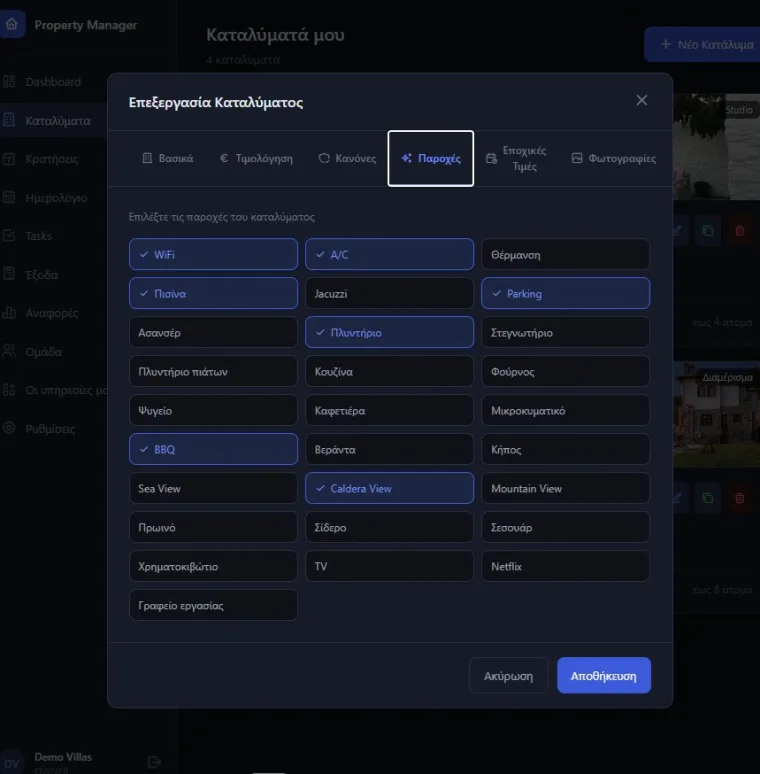The height and width of the screenshot is (774, 760).
Task: Click the red delete icon on Διαμέρισμα card
Action: point(739,498)
